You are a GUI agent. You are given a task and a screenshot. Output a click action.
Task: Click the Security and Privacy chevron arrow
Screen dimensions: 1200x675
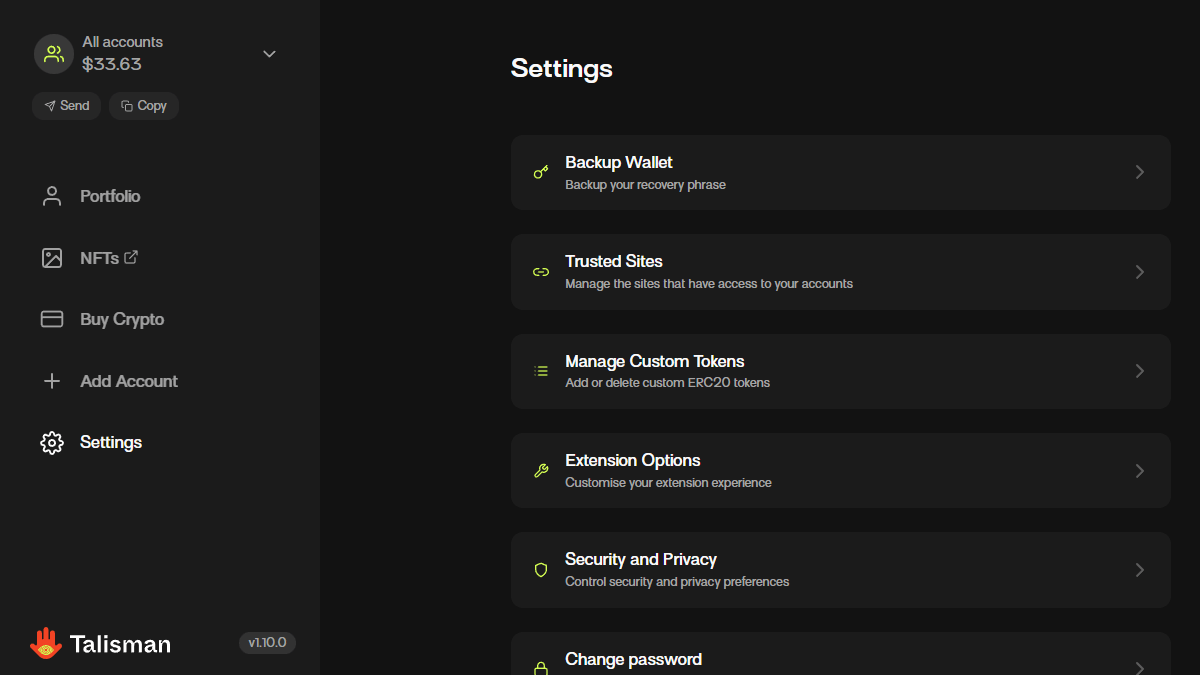(x=1139, y=570)
